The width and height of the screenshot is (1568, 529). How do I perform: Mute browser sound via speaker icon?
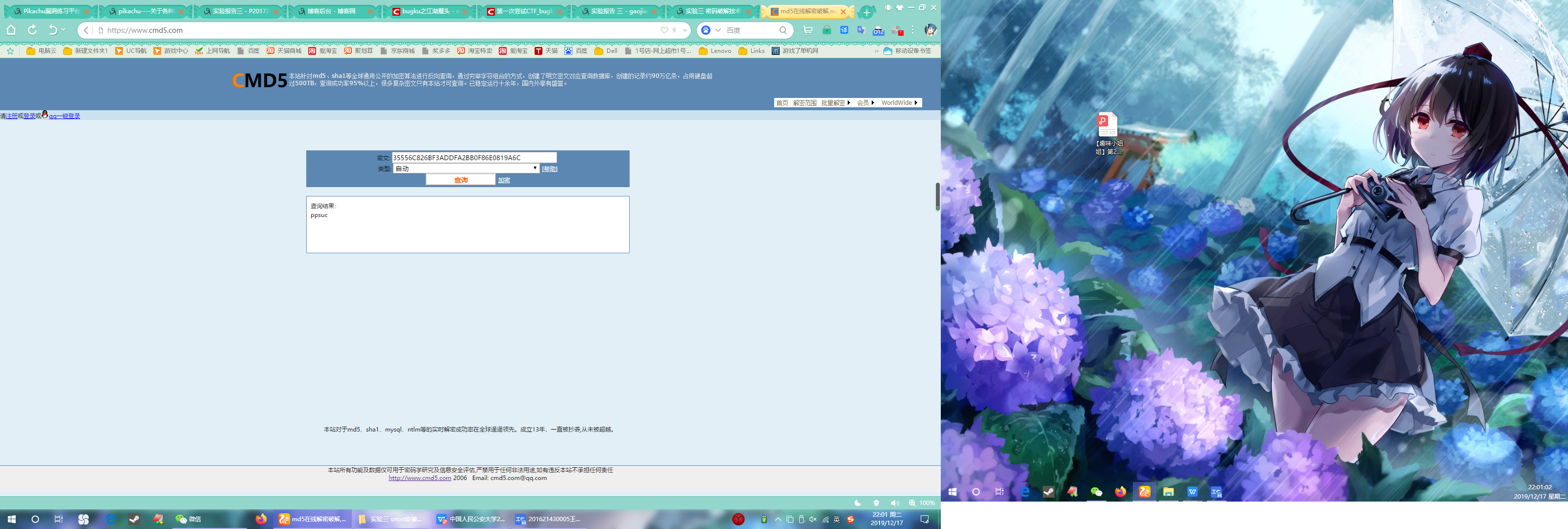tap(894, 503)
